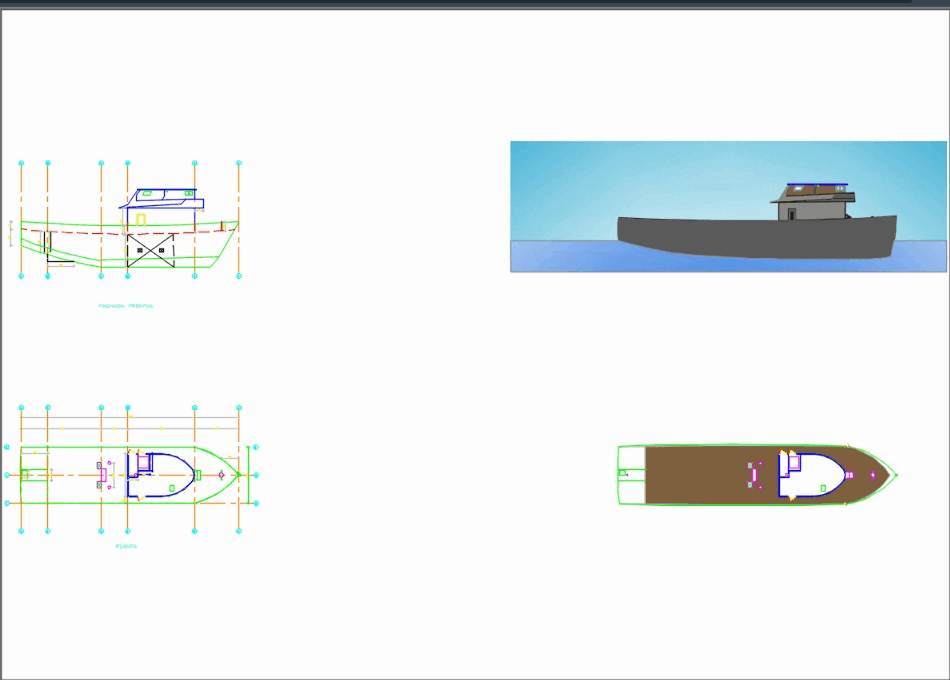Select the magenta equipment block in the plan view
950x680 pixels.
pos(101,474)
